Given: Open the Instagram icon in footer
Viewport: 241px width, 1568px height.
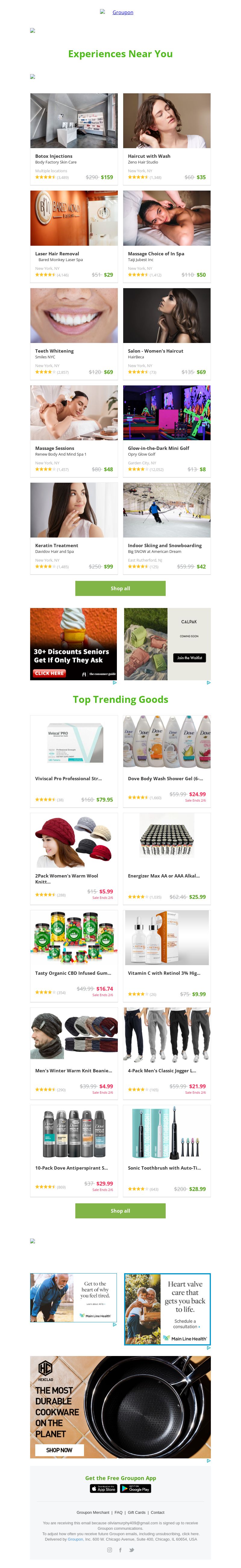Looking at the screenshot, I should 110,1550.
